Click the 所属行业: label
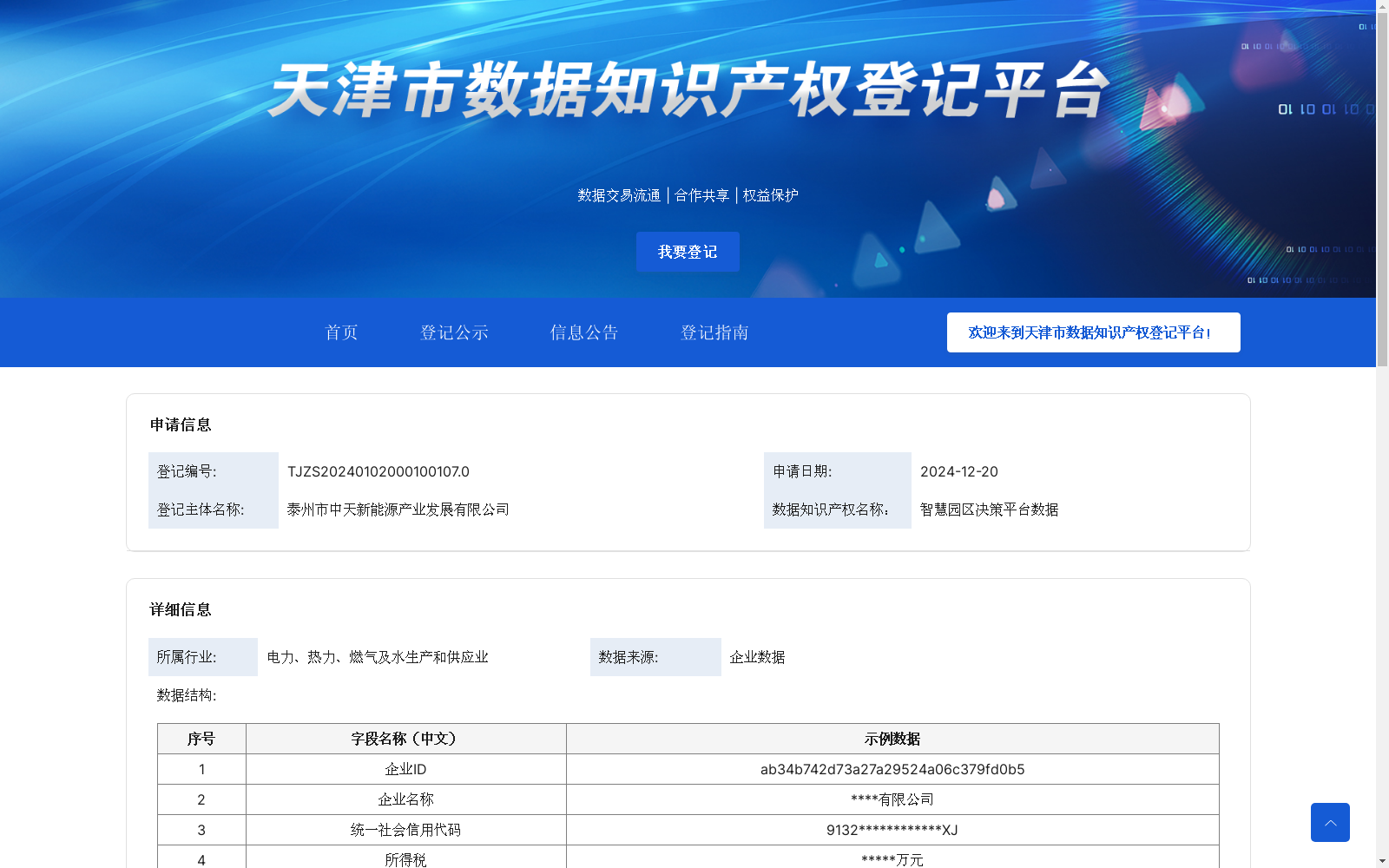 (187, 657)
